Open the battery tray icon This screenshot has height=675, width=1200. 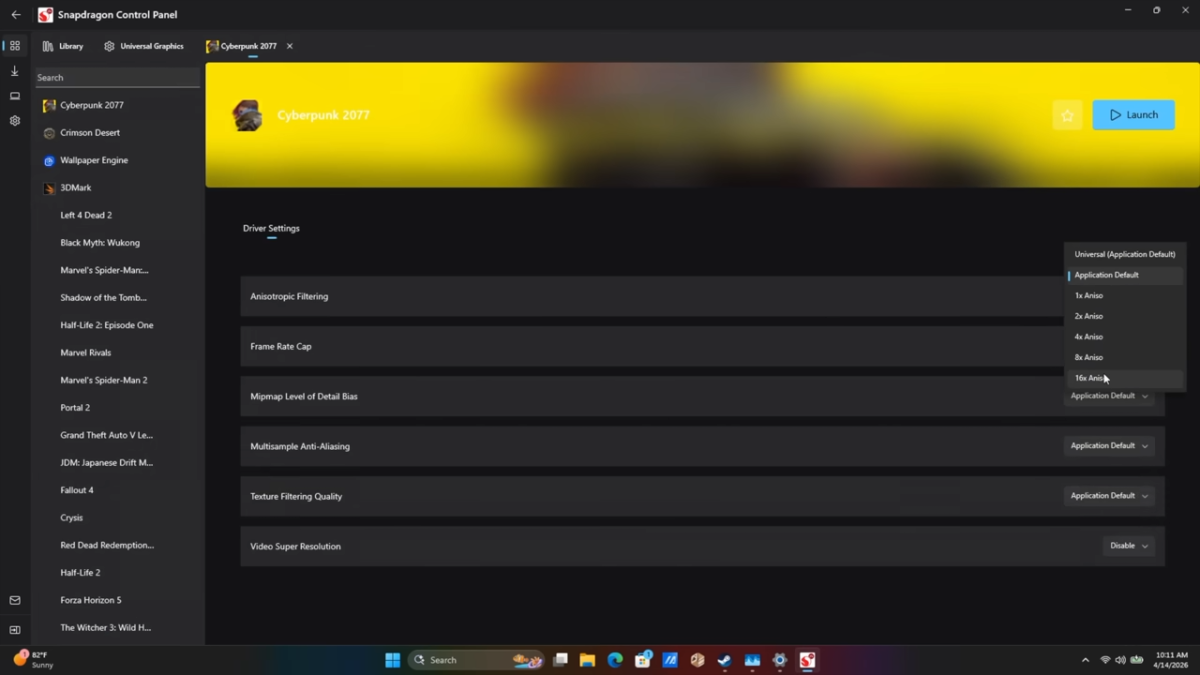[x=1137, y=660]
